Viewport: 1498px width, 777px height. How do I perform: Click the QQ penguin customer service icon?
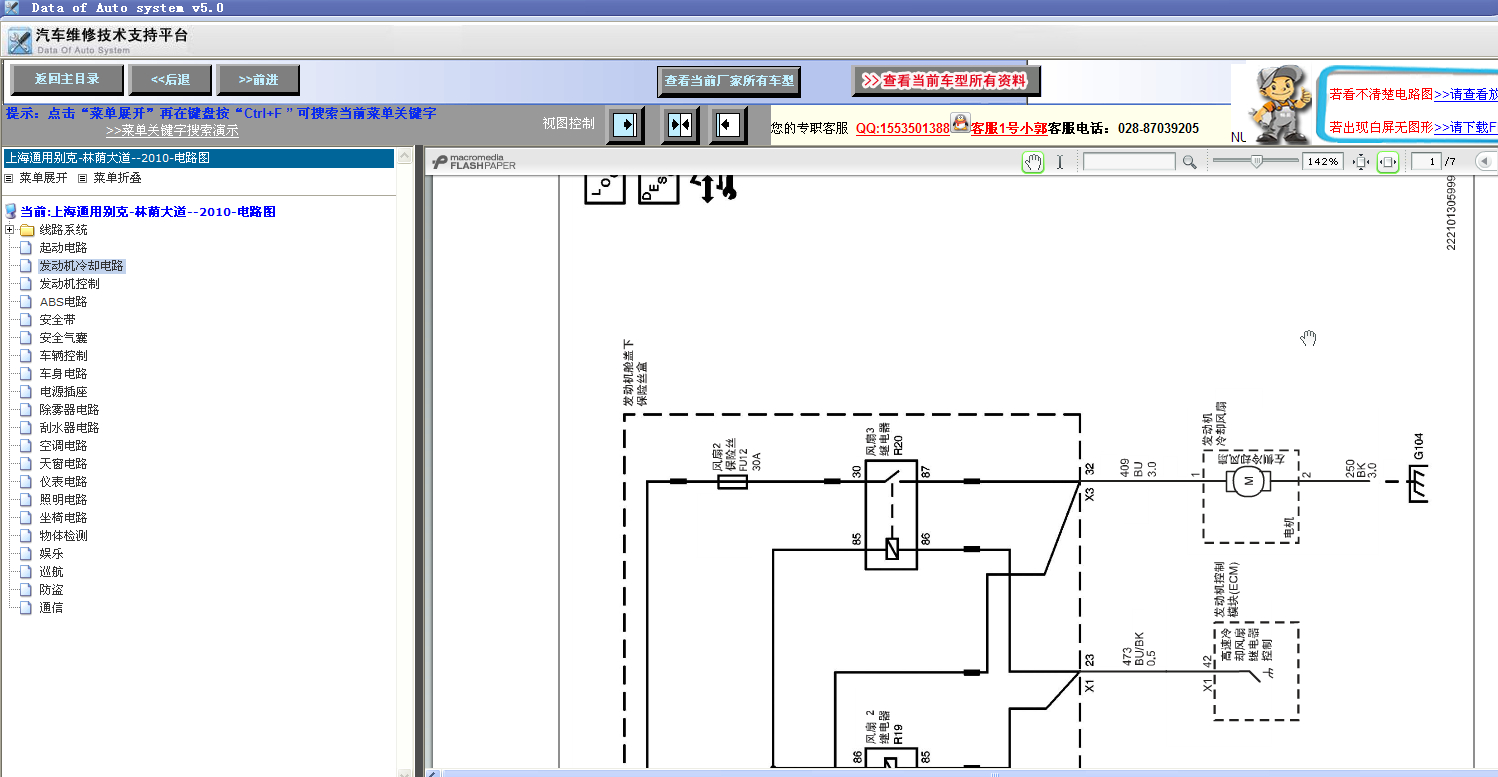pos(960,124)
